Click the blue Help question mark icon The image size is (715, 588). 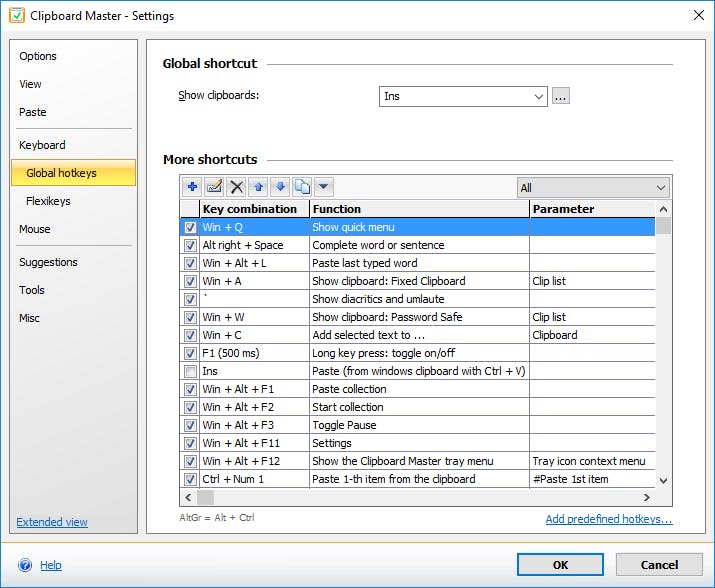[25, 565]
